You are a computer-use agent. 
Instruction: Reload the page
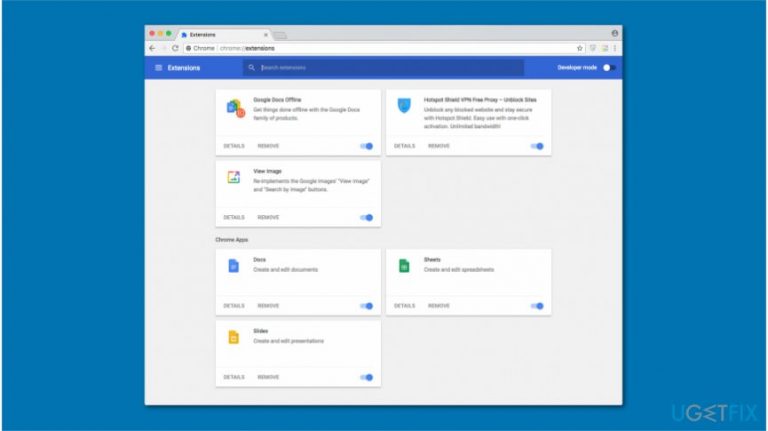[175, 48]
